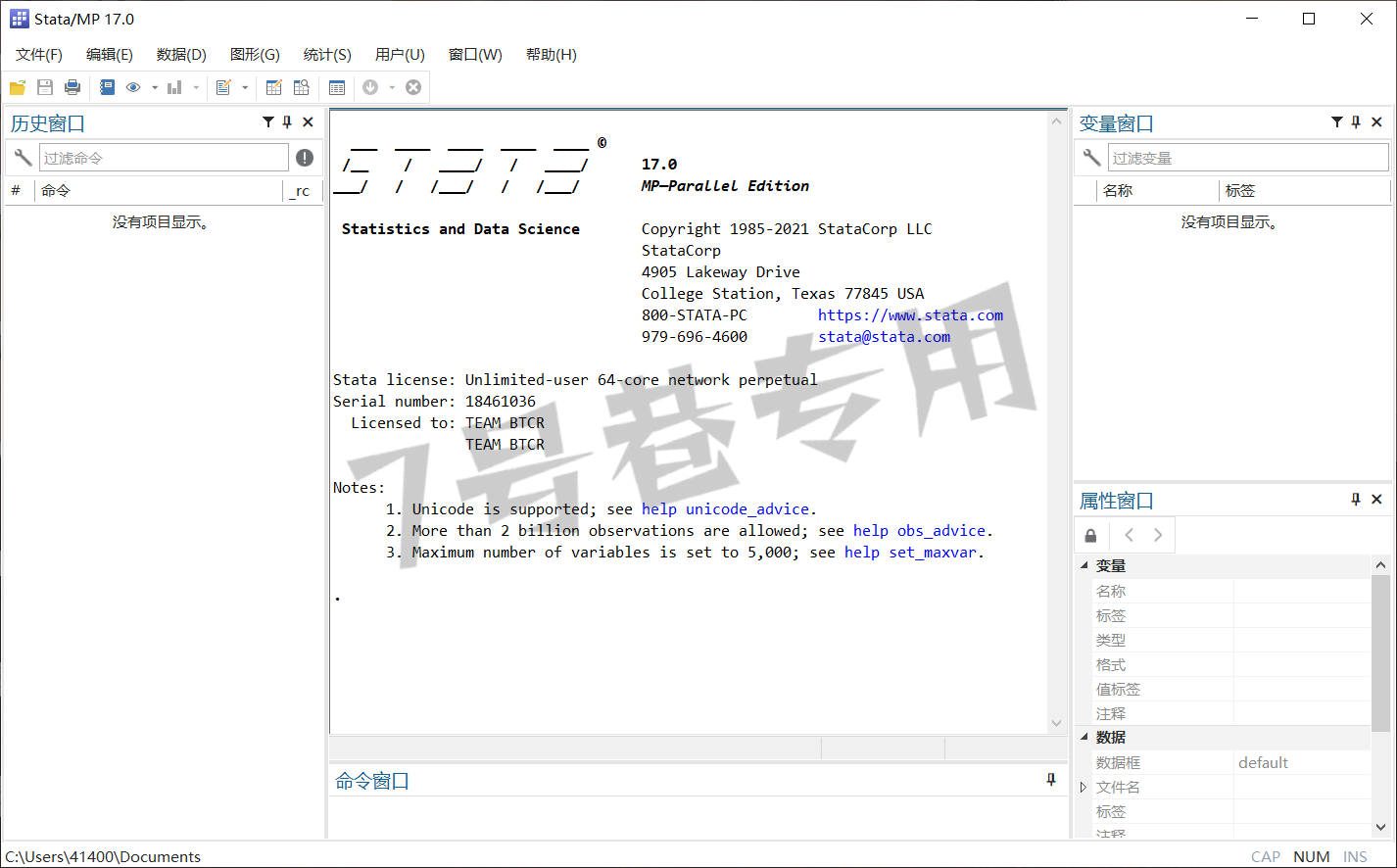Viewport: 1397px width, 868px height.
Task: Click the Properties panel scroll-down arrow
Action: [x=1380, y=827]
